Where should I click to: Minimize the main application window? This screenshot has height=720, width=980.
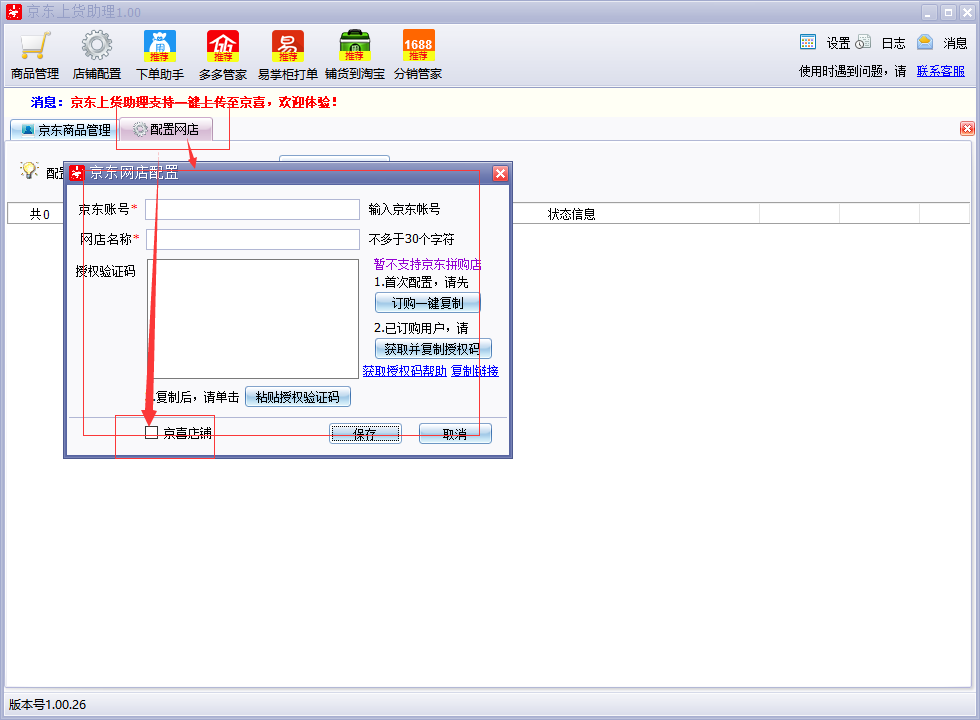[928, 12]
